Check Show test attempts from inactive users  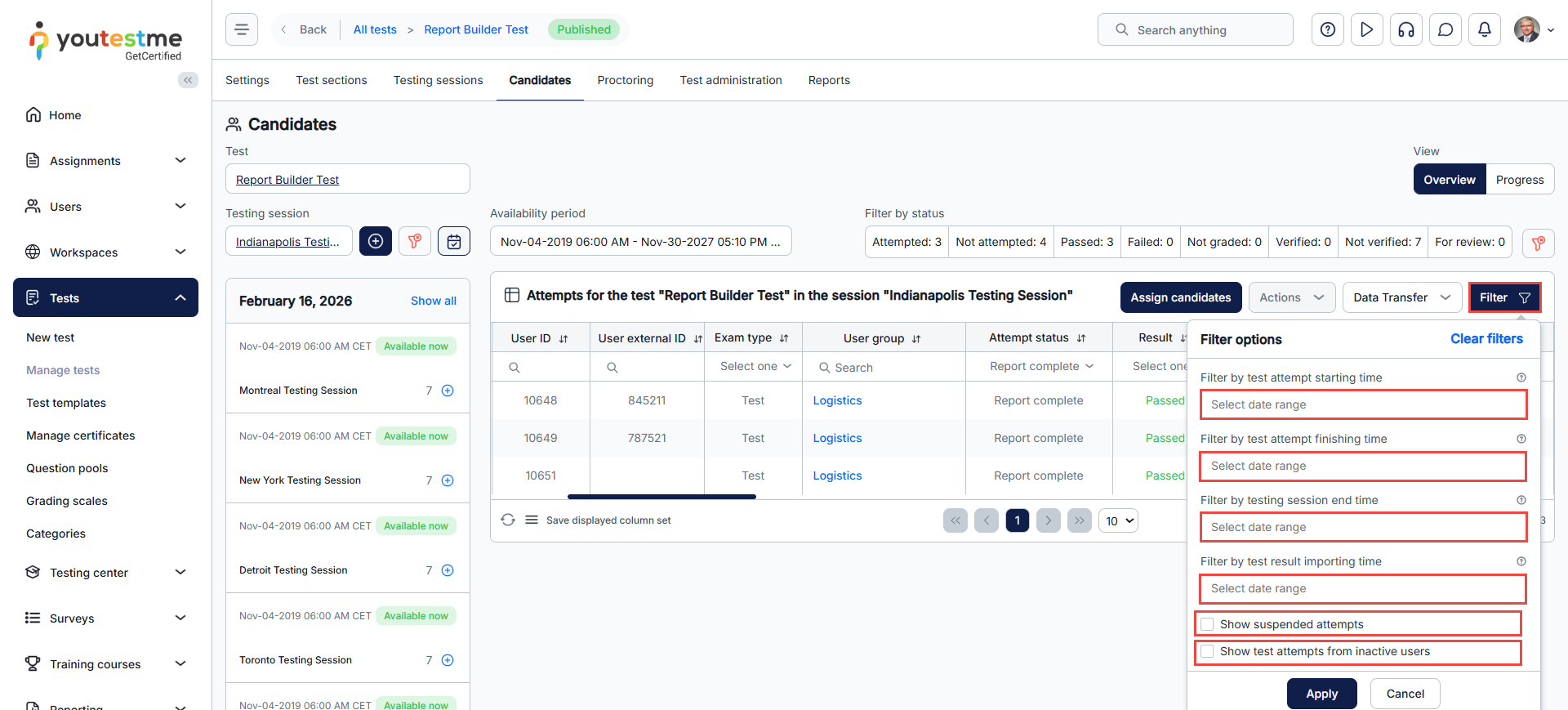tap(1207, 652)
